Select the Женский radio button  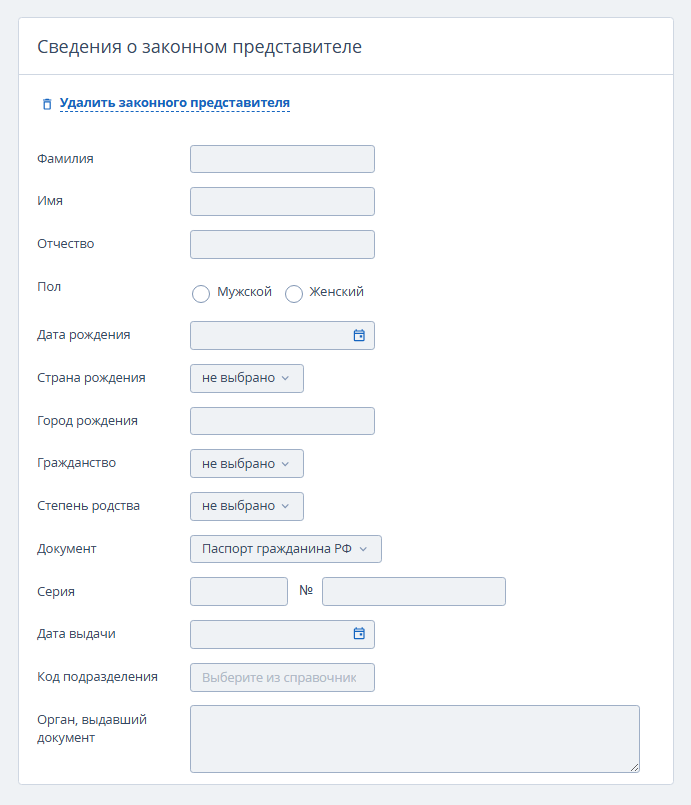tap(294, 294)
